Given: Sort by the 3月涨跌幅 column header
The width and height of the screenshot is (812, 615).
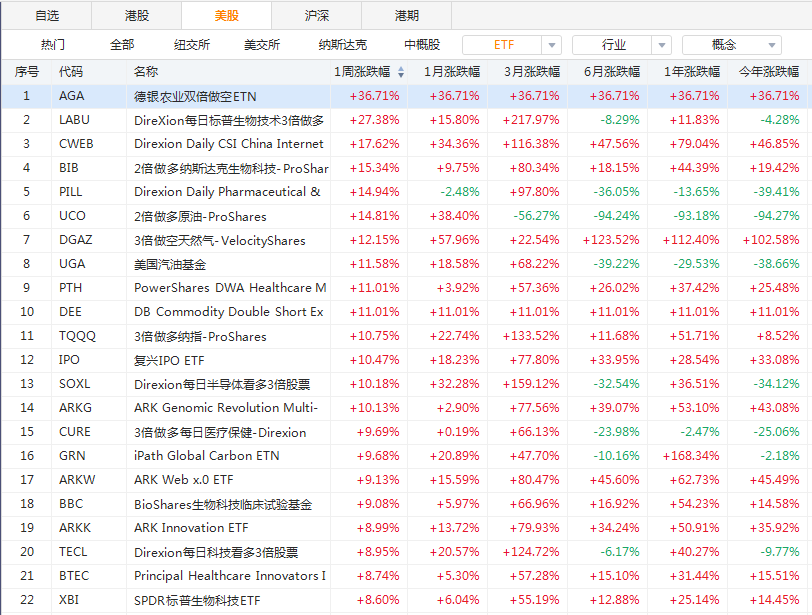Looking at the screenshot, I should 532,72.
